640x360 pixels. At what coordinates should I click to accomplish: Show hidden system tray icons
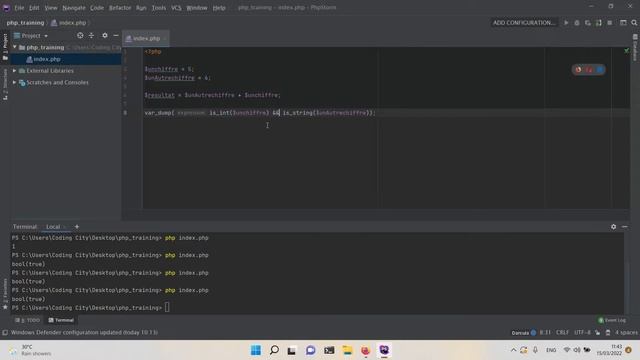513,350
